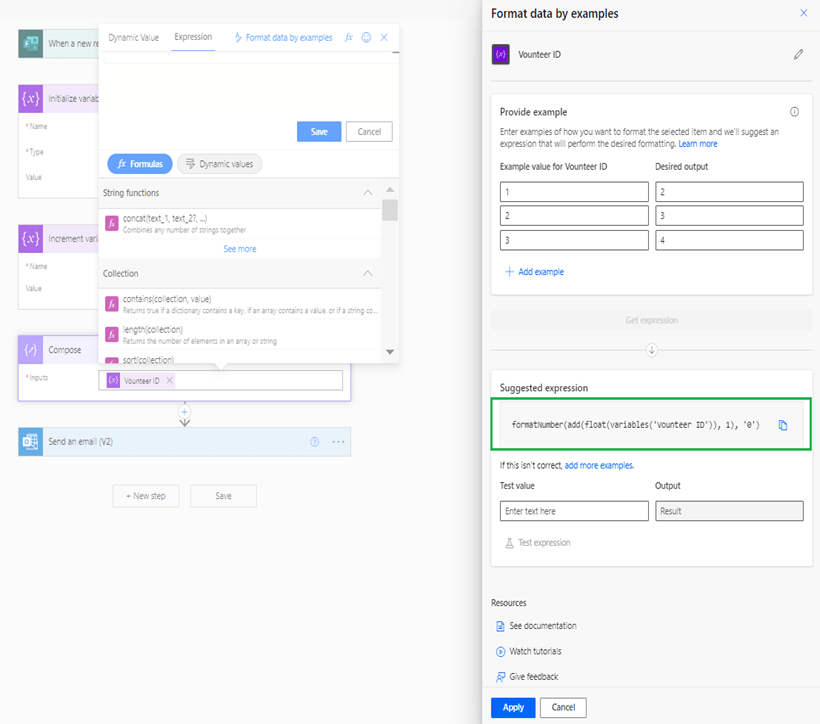Click the fx icon in the popup header

(x=349, y=38)
